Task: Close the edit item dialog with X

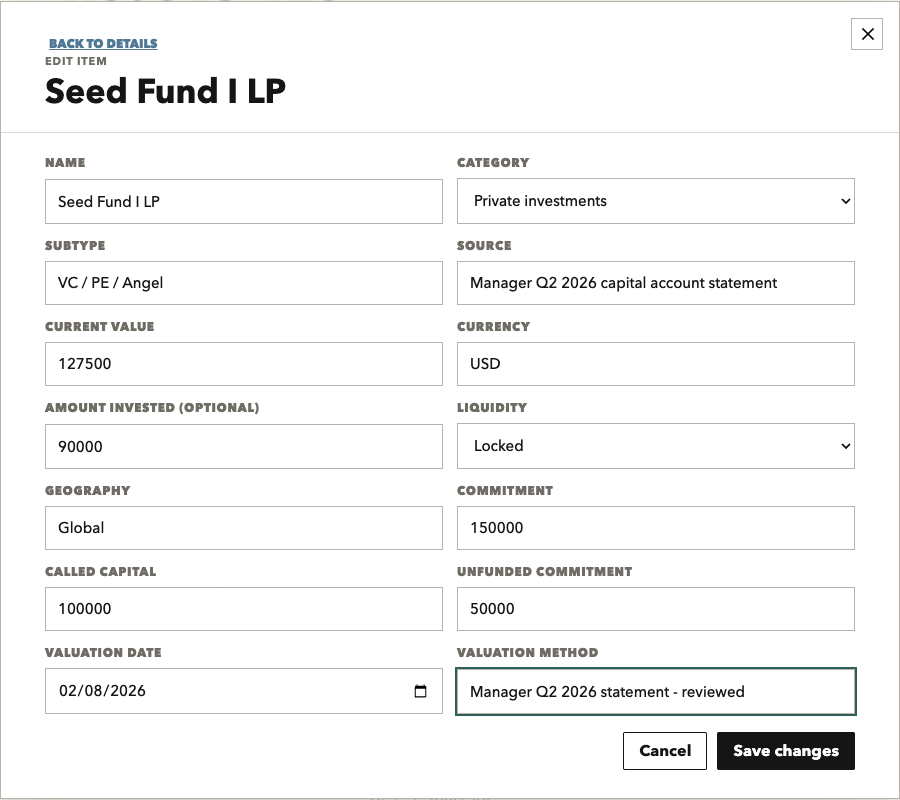Action: pyautogui.click(x=867, y=34)
